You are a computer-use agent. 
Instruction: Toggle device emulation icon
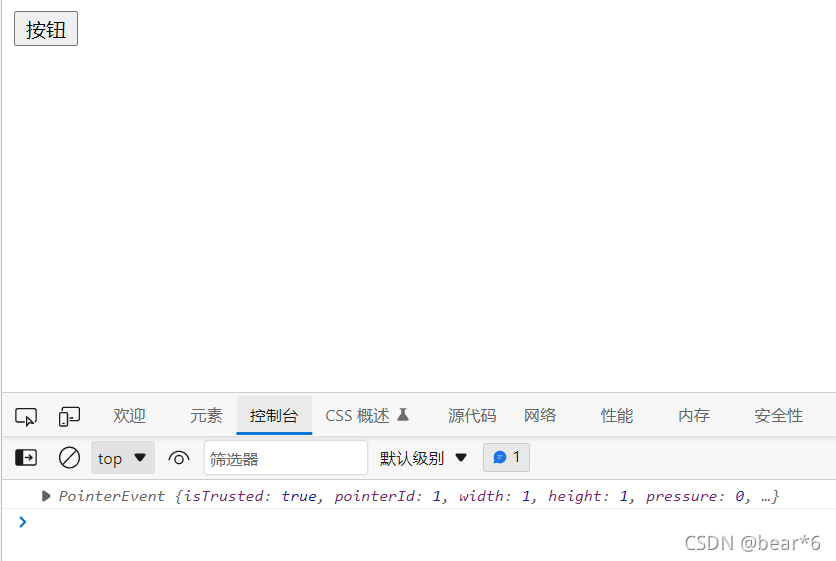point(69,416)
